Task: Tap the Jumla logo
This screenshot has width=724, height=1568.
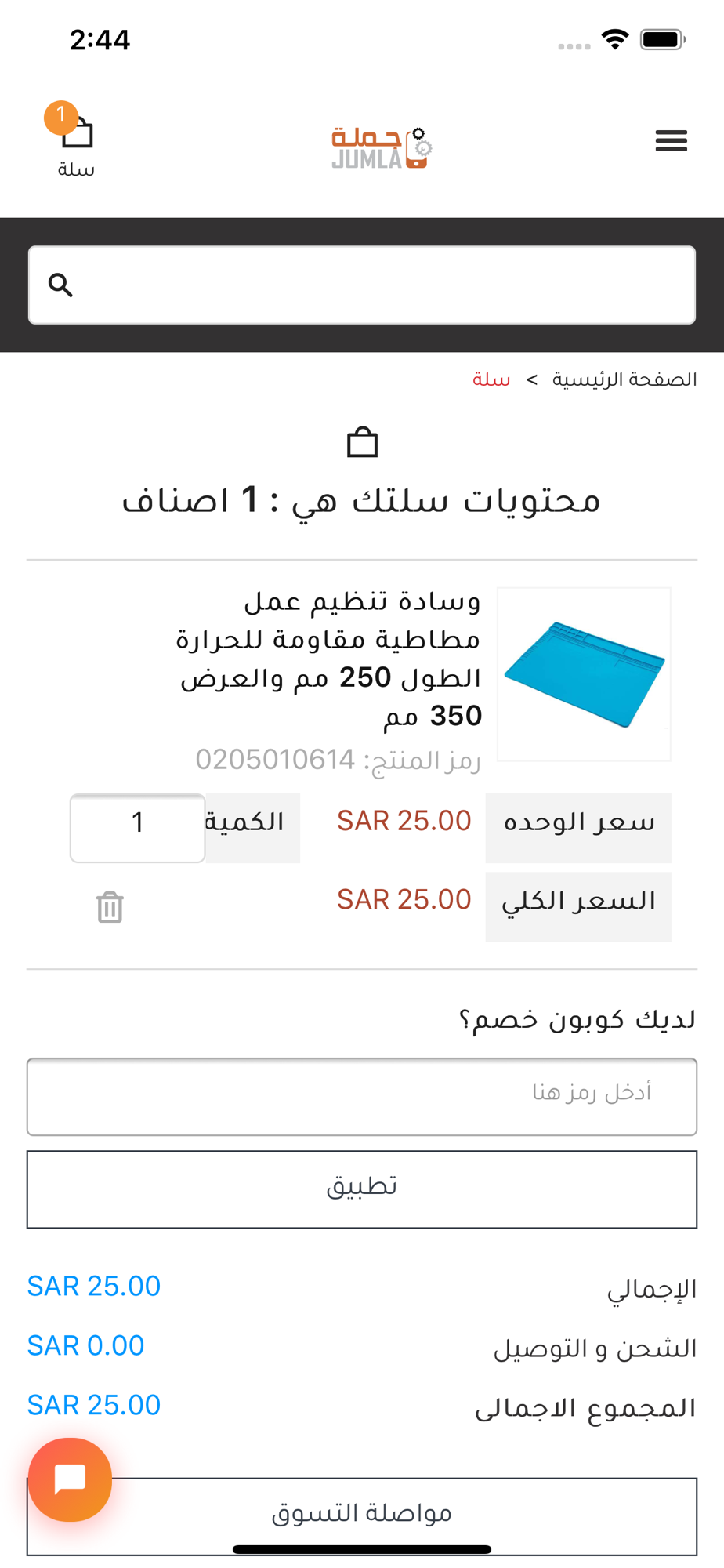Action: tap(382, 147)
